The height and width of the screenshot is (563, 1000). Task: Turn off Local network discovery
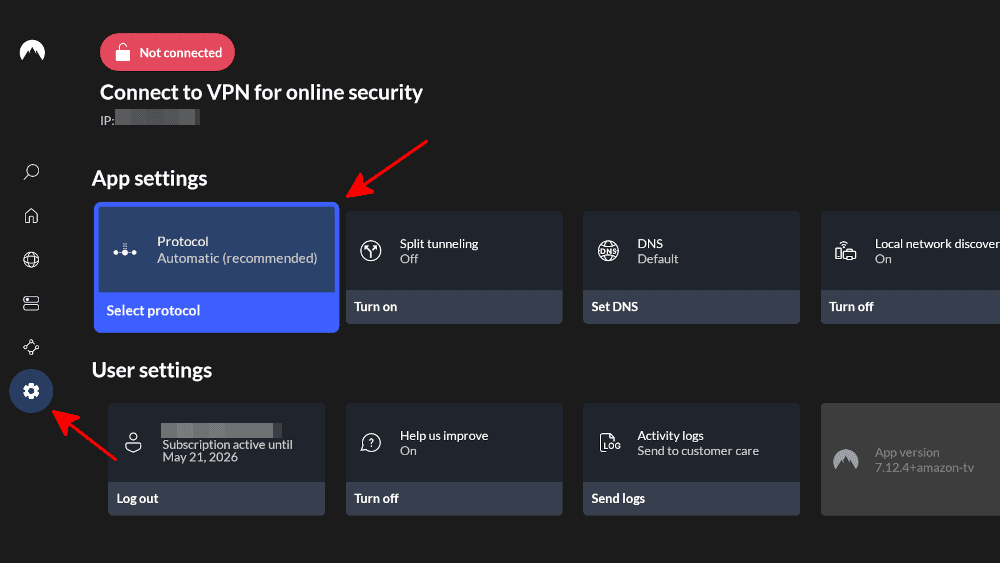point(910,307)
